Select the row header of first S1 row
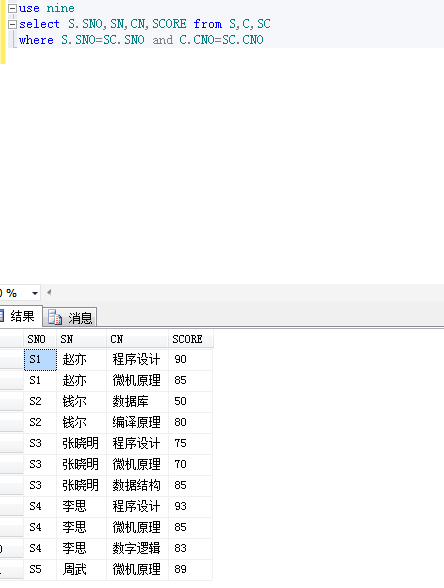This screenshot has width=444, height=588. tap(12, 360)
